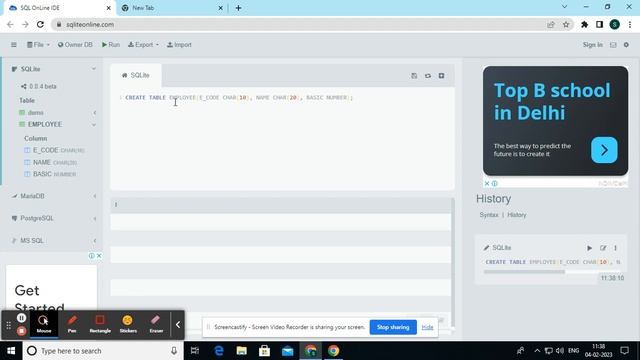Image resolution: width=640 pixels, height=360 pixels.
Task: Open Task View on taskbar
Action: tap(195, 351)
